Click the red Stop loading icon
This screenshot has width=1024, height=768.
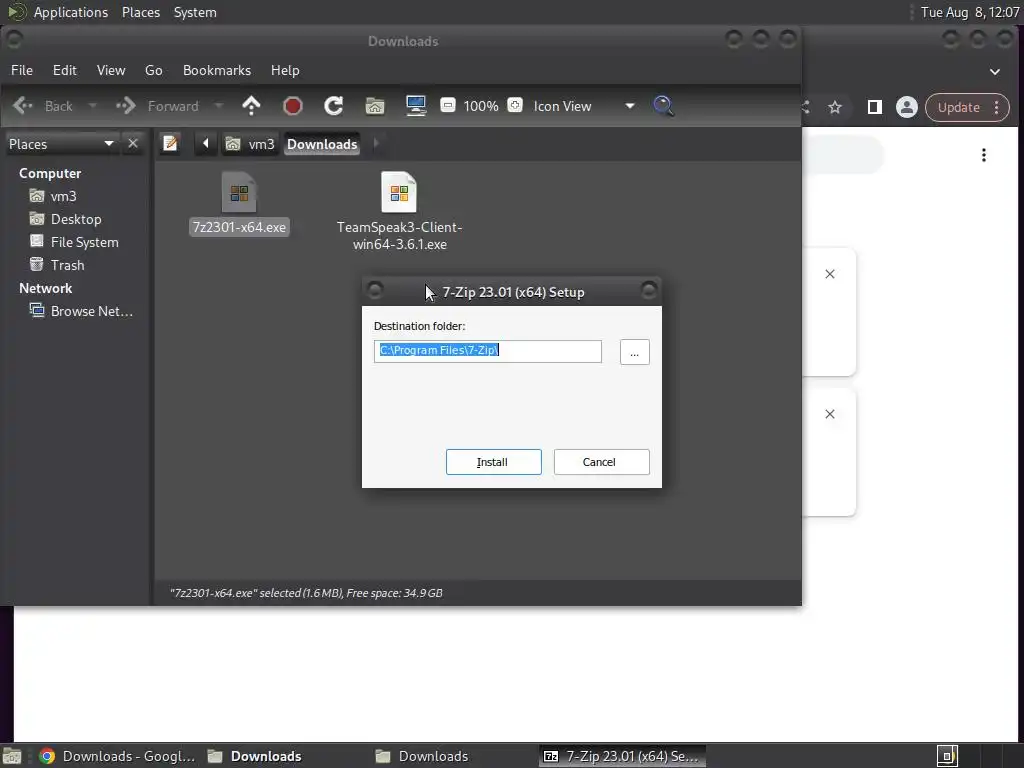coord(293,106)
